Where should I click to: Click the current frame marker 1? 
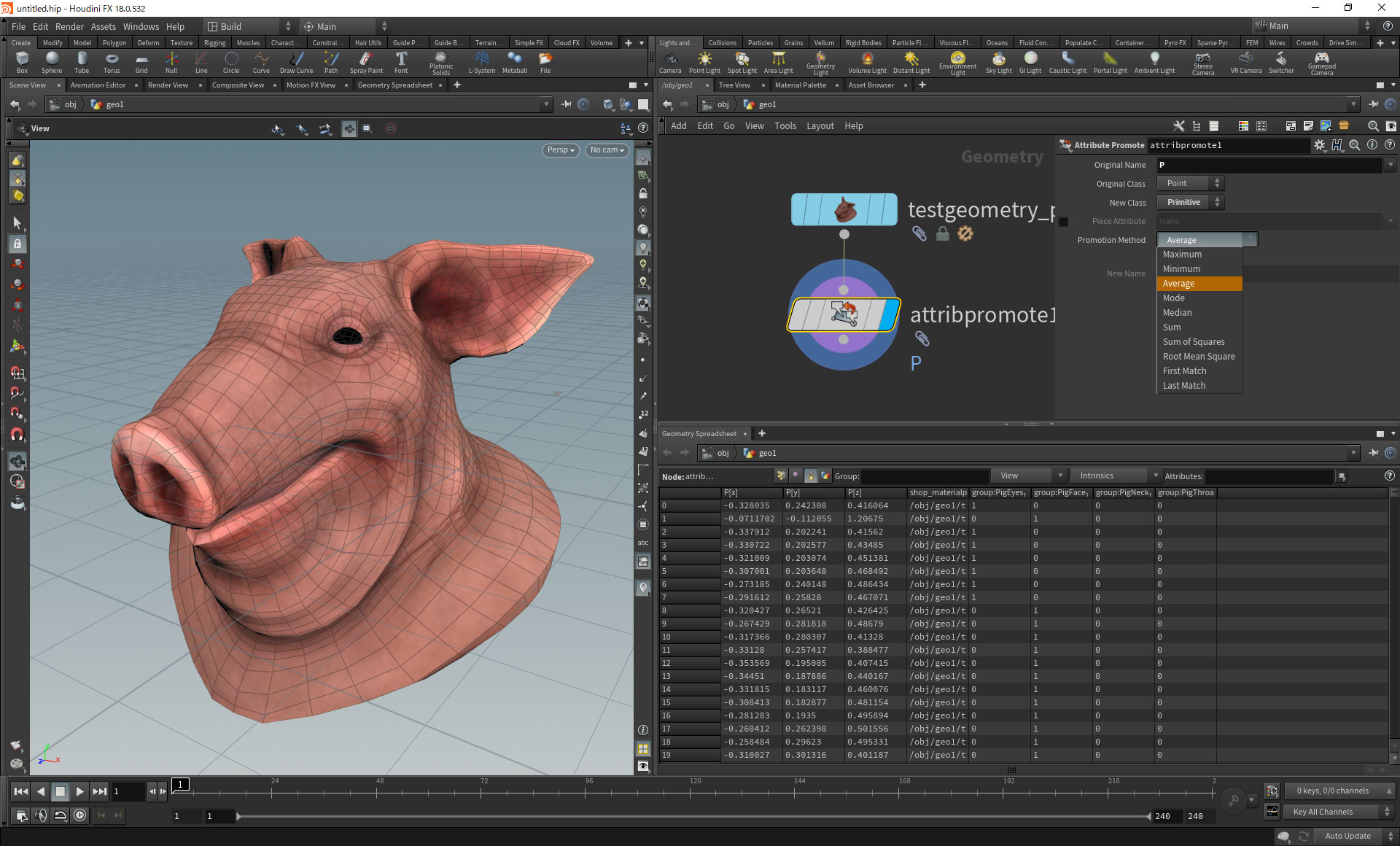point(181,785)
